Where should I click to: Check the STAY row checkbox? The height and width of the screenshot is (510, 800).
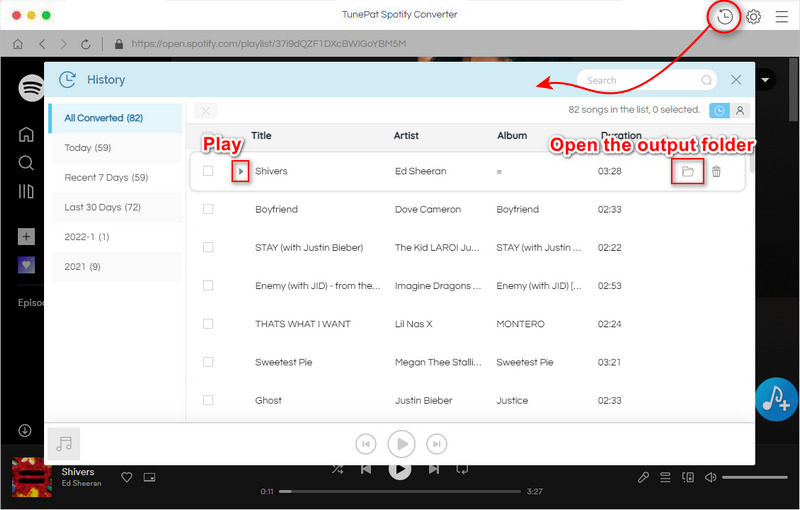pos(208,247)
